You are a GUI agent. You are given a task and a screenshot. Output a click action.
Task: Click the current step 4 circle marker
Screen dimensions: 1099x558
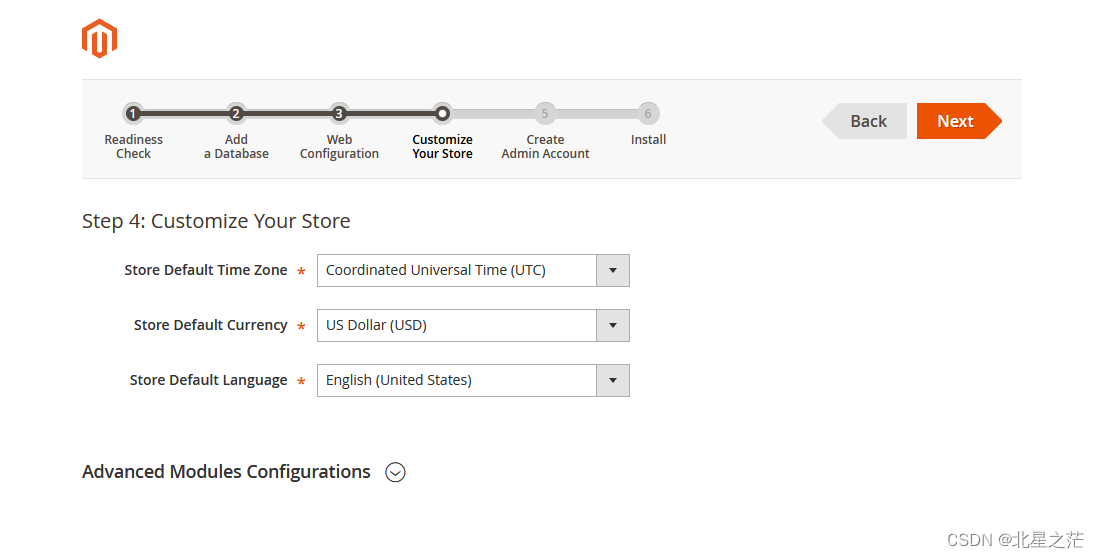[x=442, y=114]
